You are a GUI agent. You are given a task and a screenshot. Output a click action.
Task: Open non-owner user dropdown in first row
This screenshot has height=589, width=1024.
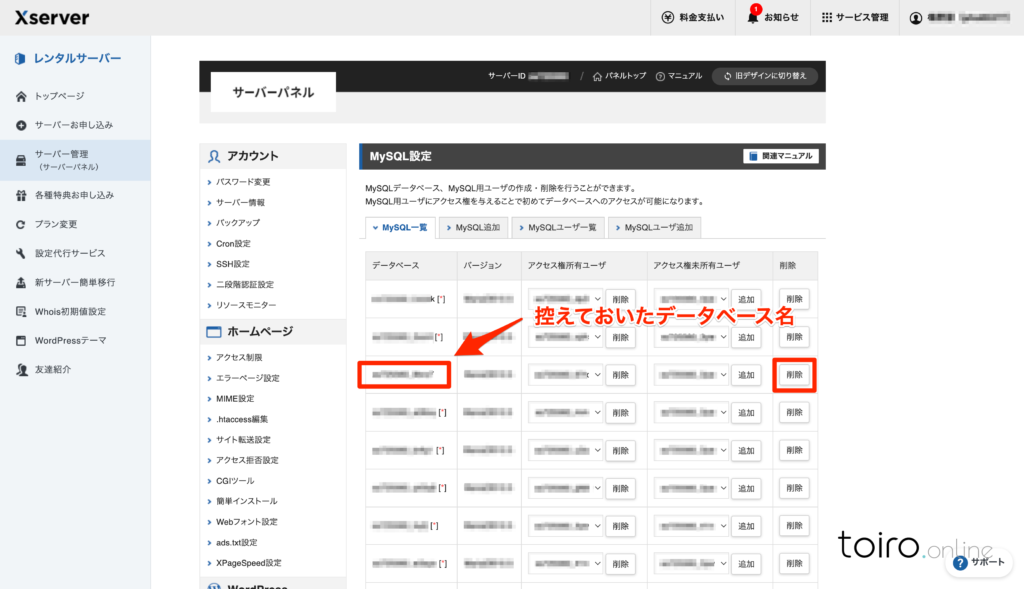click(x=691, y=299)
